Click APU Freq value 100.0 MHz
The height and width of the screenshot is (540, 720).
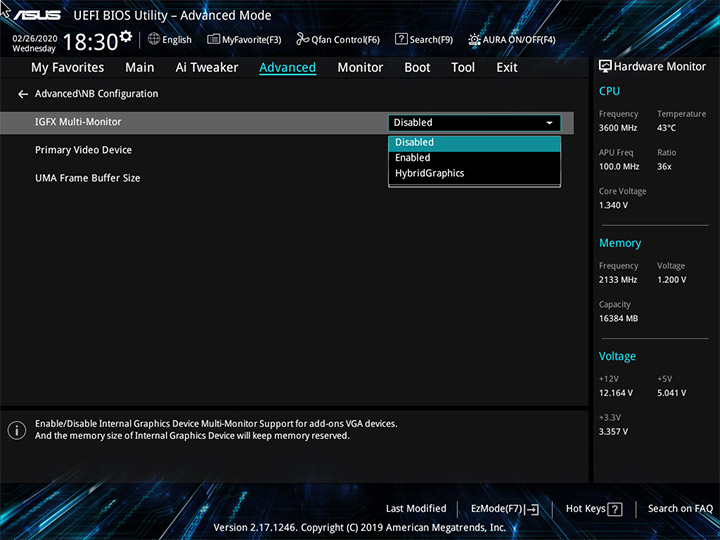pyautogui.click(x=619, y=167)
